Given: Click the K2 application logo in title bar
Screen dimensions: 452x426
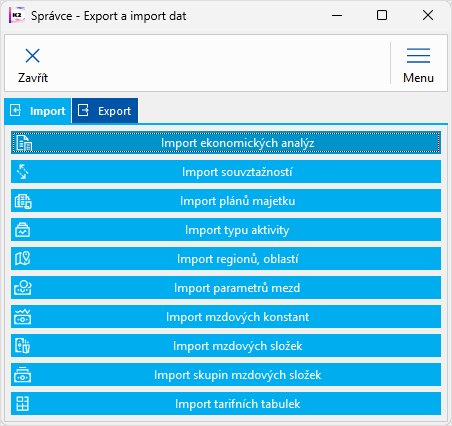Looking at the screenshot, I should coord(17,15).
